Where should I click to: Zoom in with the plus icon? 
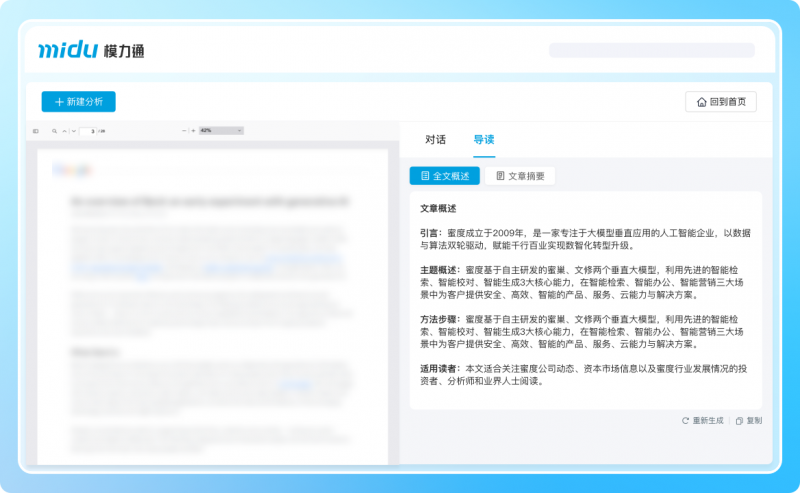click(x=193, y=131)
